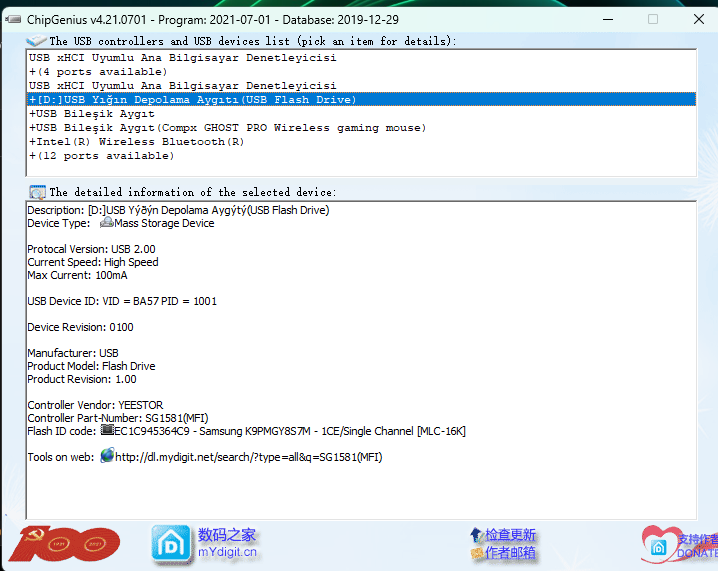
Task: Open the 数码之家 mYdigit.cn link
Action: 227,543
